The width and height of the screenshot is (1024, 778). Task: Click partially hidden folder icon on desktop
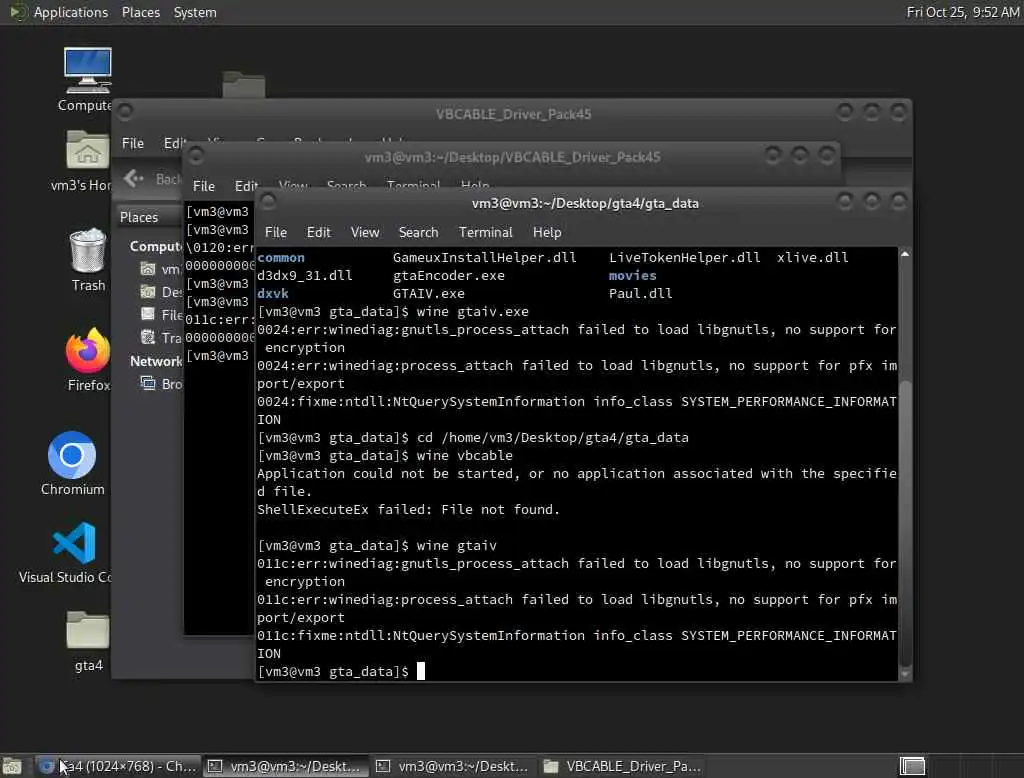coord(244,84)
